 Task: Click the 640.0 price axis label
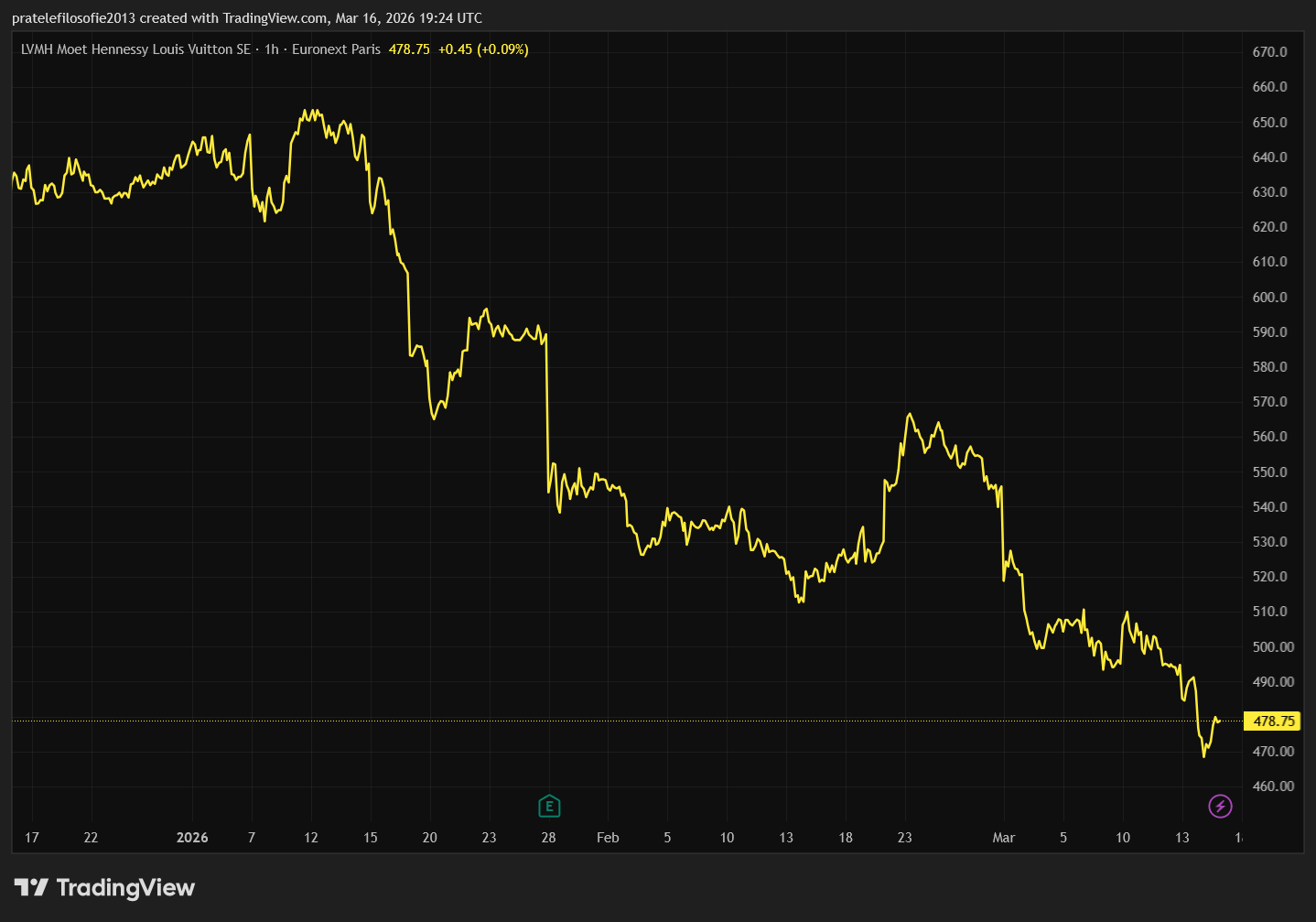click(1269, 157)
